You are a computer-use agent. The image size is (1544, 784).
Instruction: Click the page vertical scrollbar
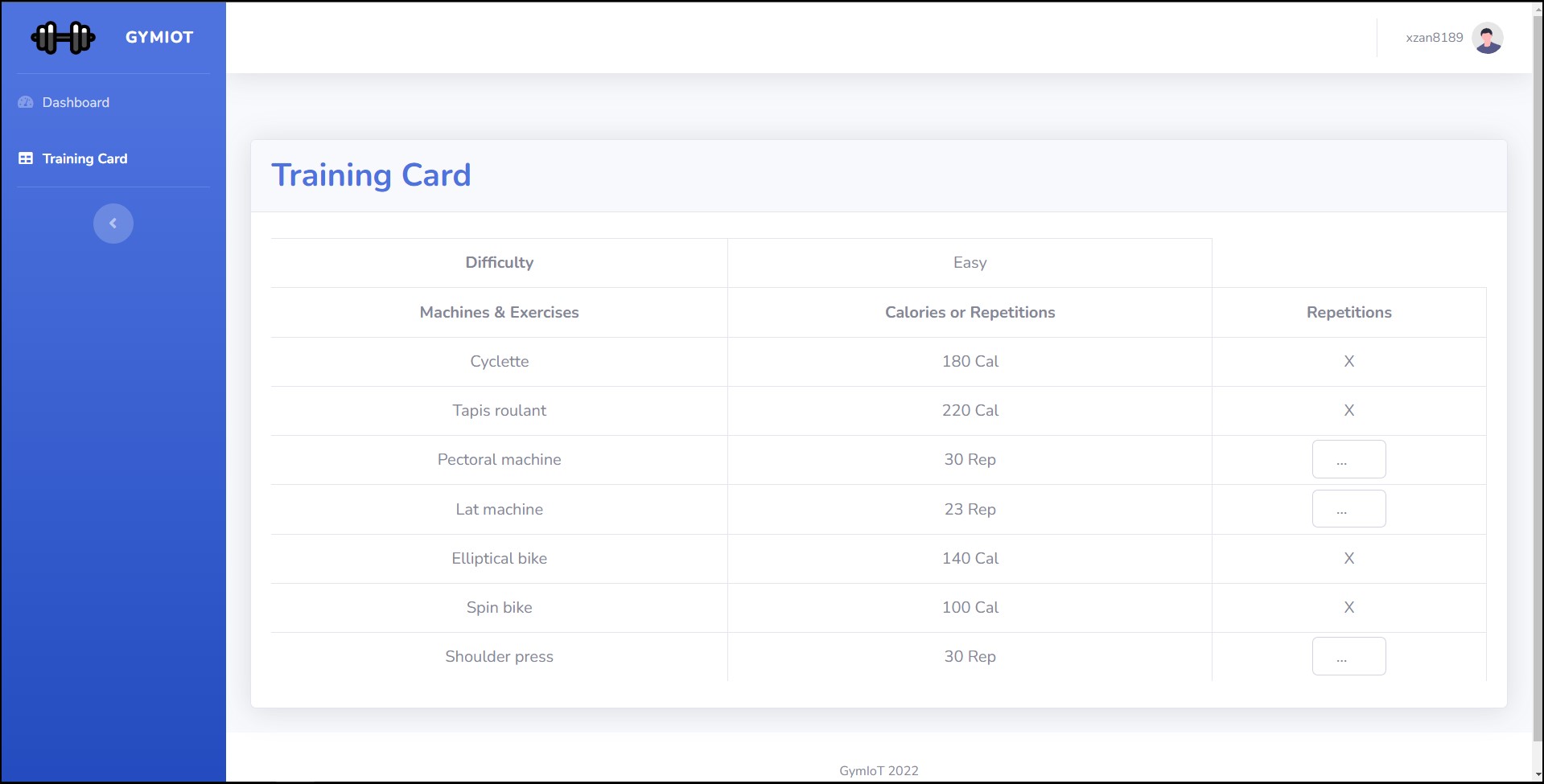pos(1538,378)
